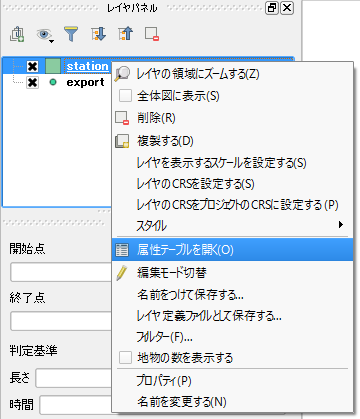Click the 時間 input field
The width and height of the screenshot is (360, 419).
tap(75, 405)
